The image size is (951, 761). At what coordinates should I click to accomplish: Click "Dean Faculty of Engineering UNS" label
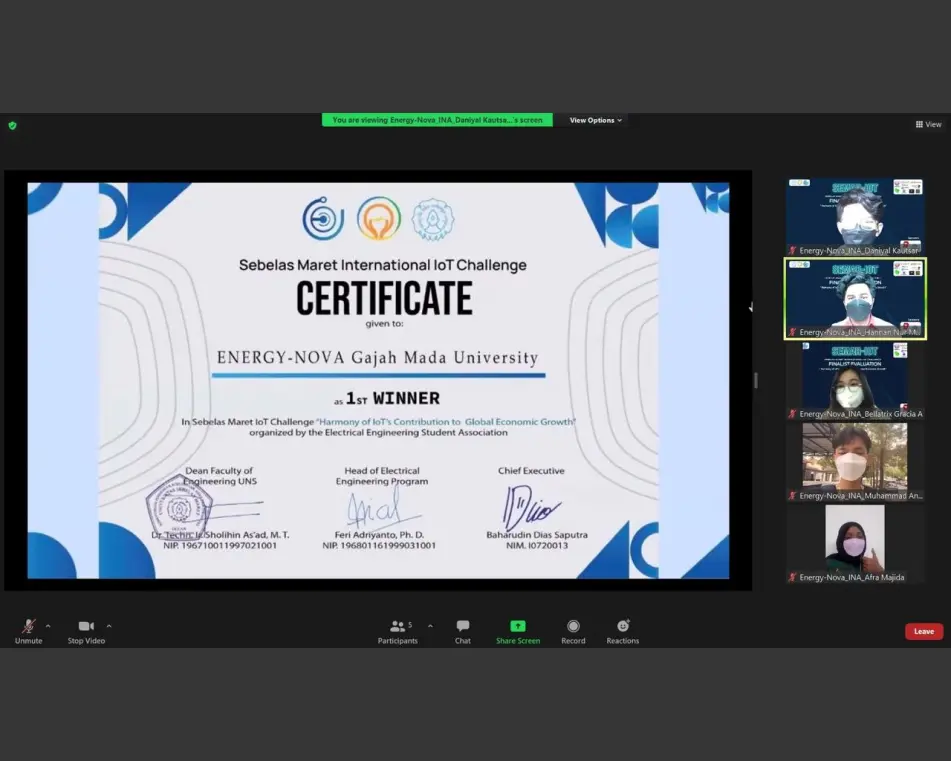click(220, 476)
